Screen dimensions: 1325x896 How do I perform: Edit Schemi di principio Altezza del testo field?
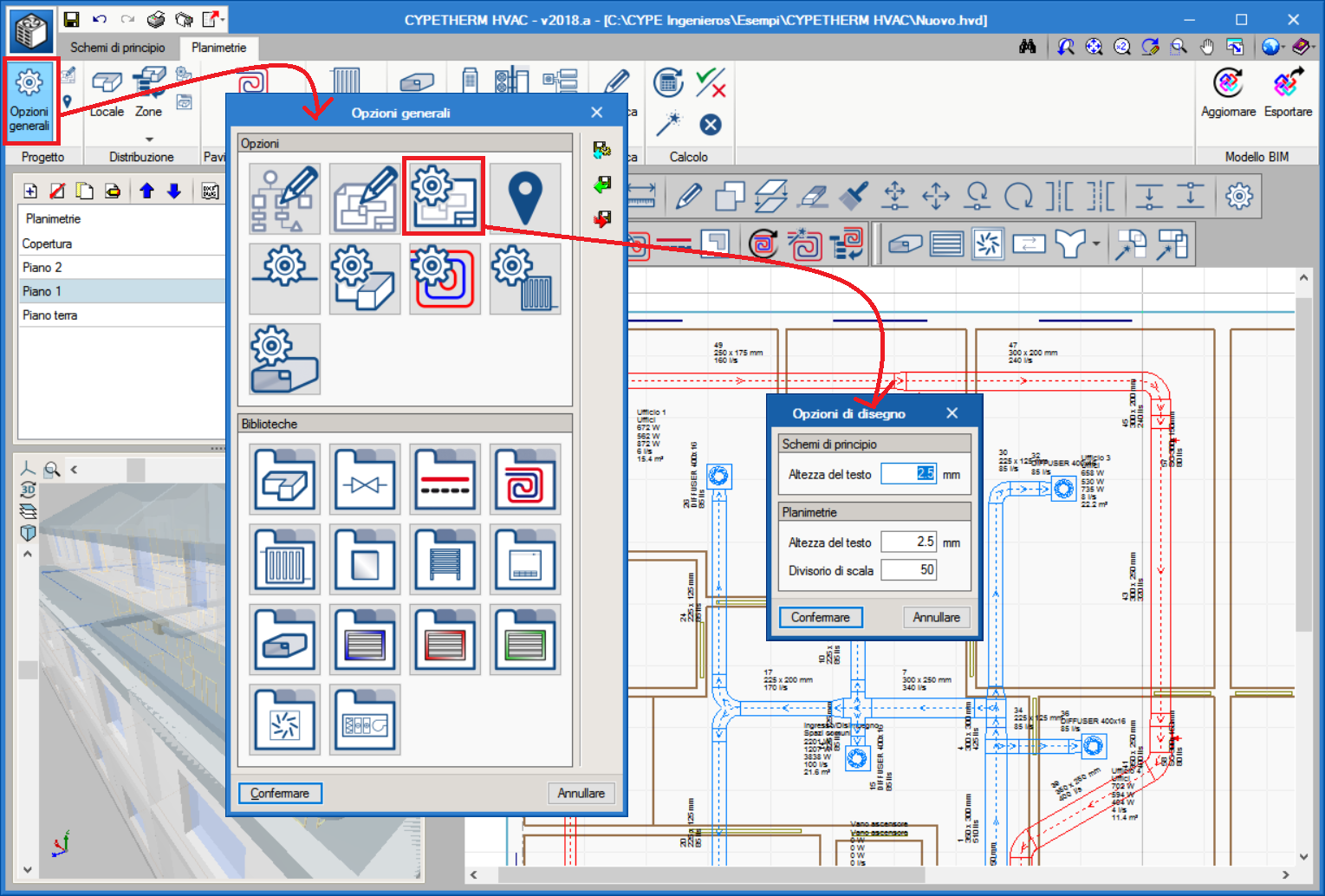click(x=908, y=474)
